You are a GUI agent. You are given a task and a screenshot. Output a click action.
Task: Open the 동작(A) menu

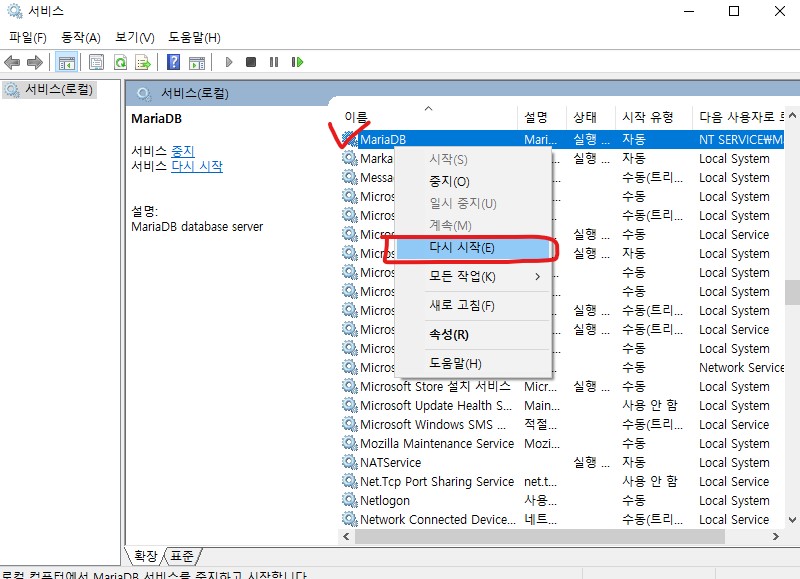81,37
